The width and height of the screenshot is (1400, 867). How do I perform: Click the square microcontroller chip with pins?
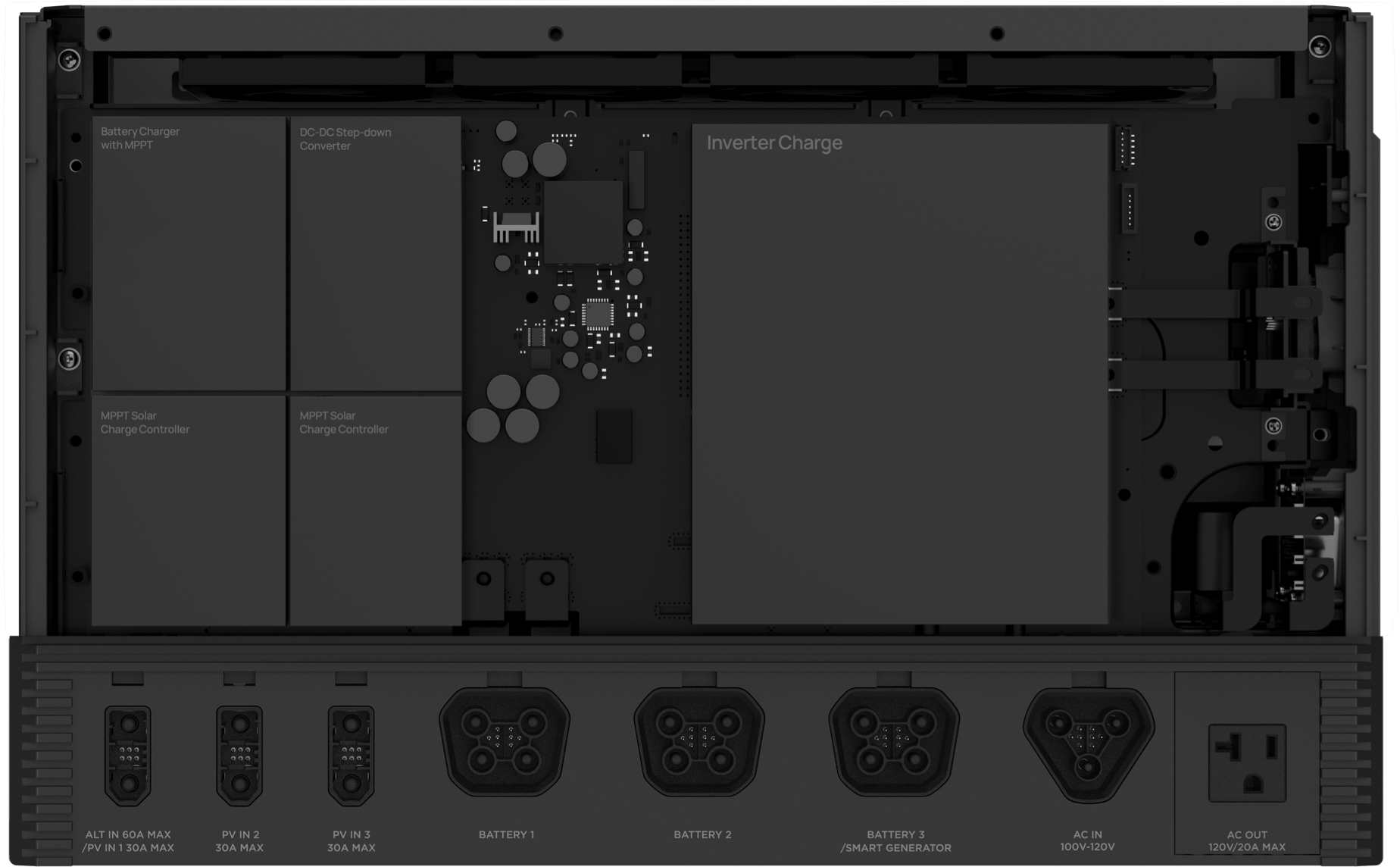(598, 315)
